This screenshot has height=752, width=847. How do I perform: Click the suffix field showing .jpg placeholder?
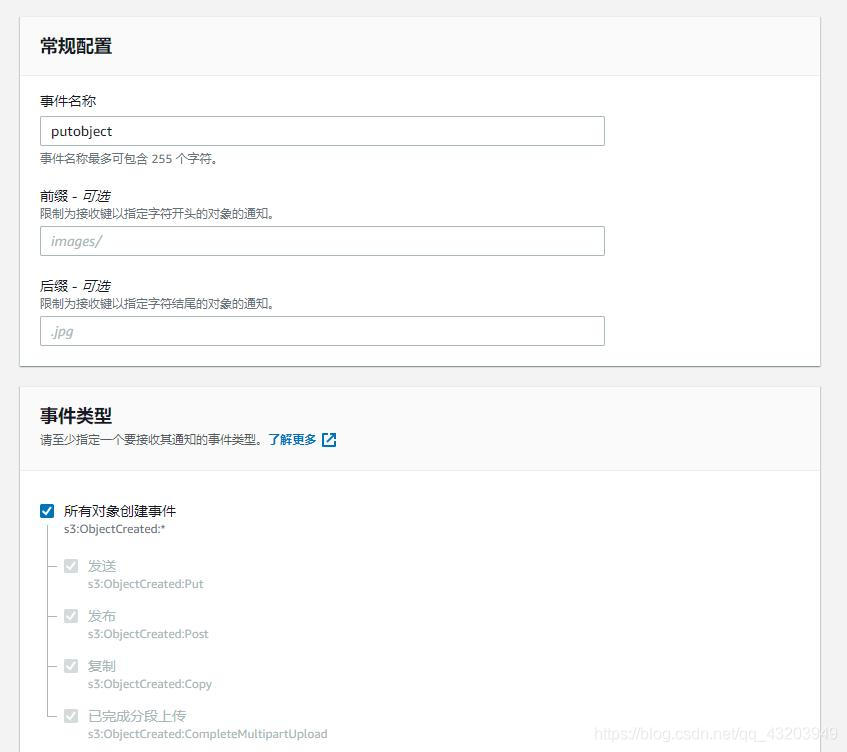click(322, 331)
